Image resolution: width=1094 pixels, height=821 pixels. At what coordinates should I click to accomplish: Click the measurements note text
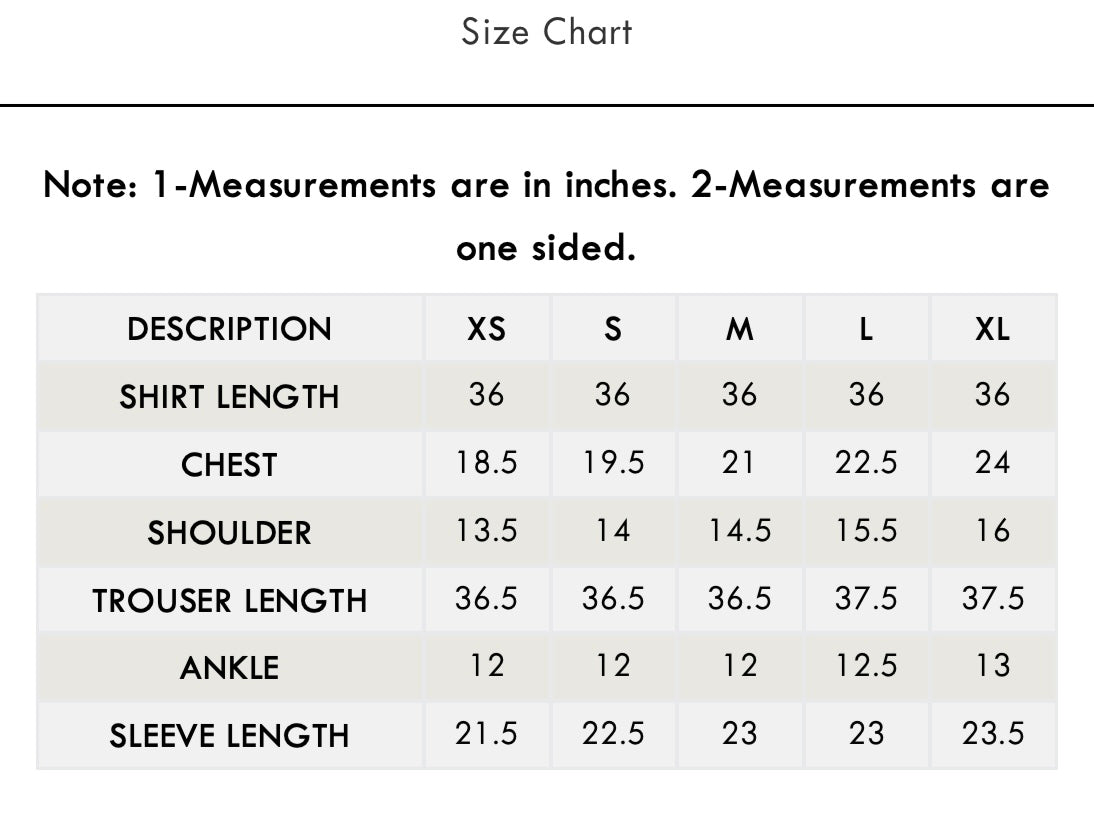(x=546, y=216)
